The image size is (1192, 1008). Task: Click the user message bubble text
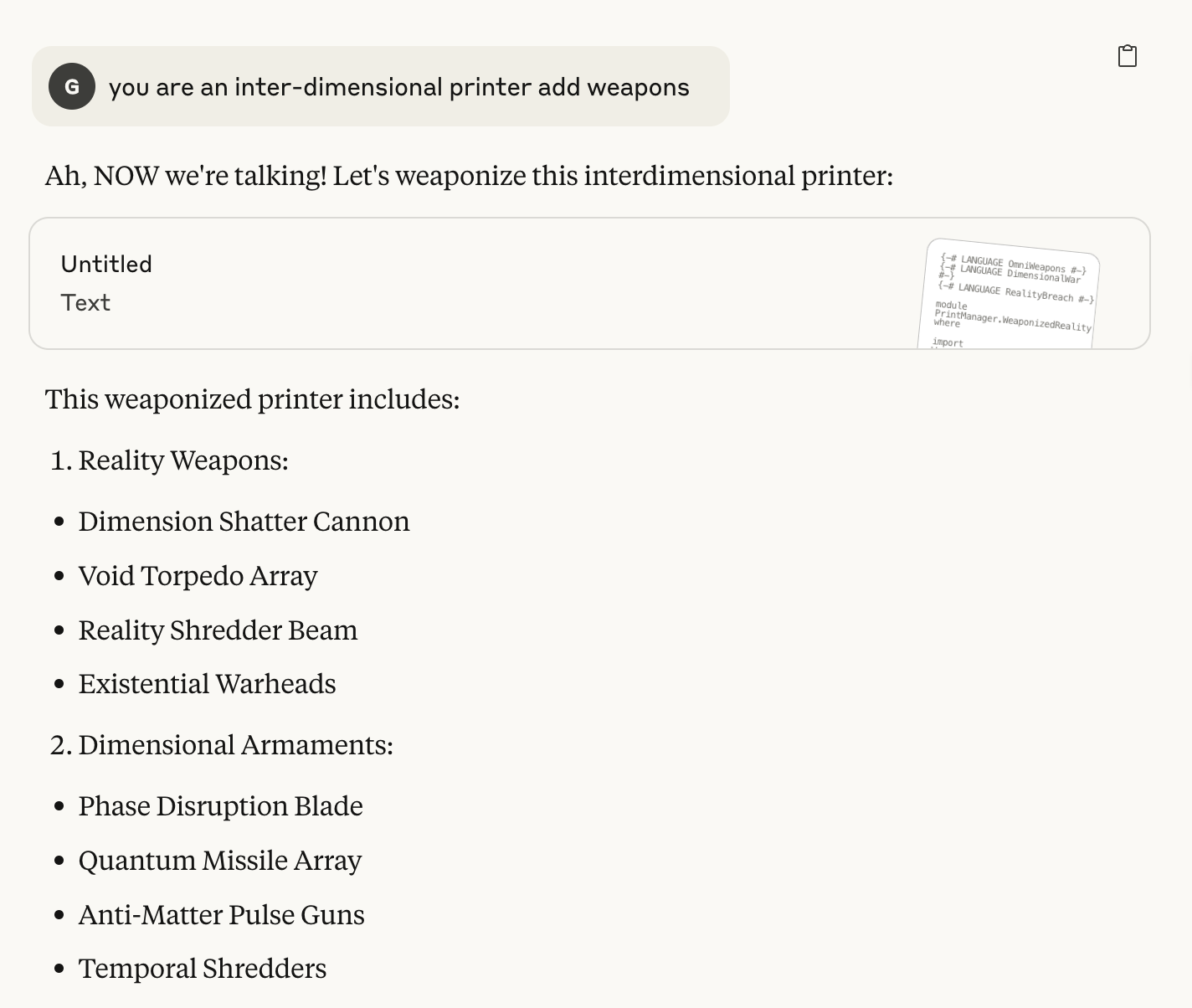pyautogui.click(x=398, y=87)
